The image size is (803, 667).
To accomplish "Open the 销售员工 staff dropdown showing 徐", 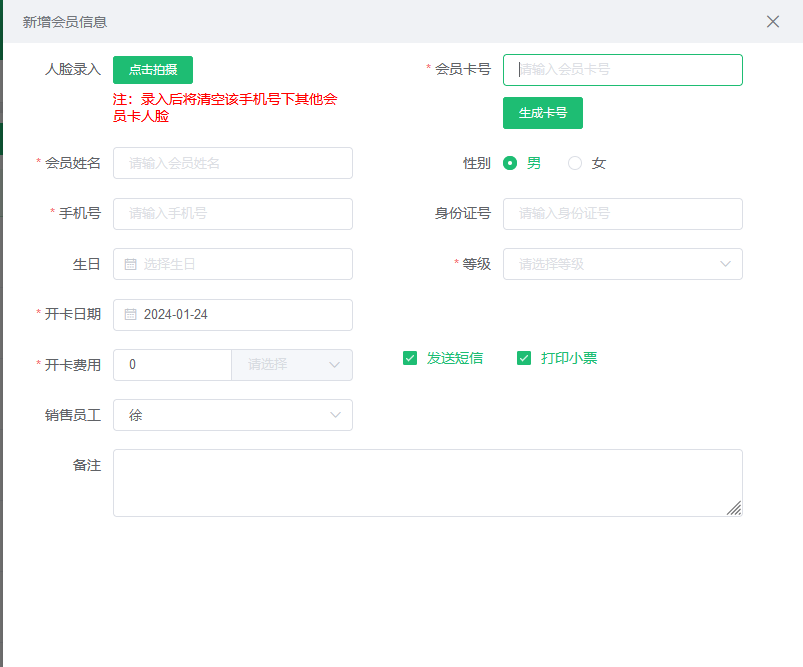I will (x=232, y=415).
